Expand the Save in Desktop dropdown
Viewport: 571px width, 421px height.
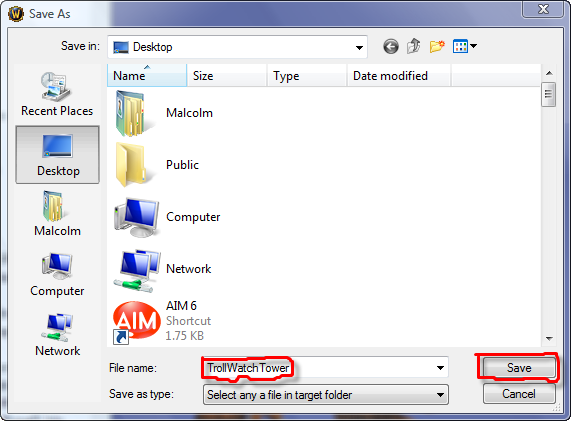click(359, 47)
